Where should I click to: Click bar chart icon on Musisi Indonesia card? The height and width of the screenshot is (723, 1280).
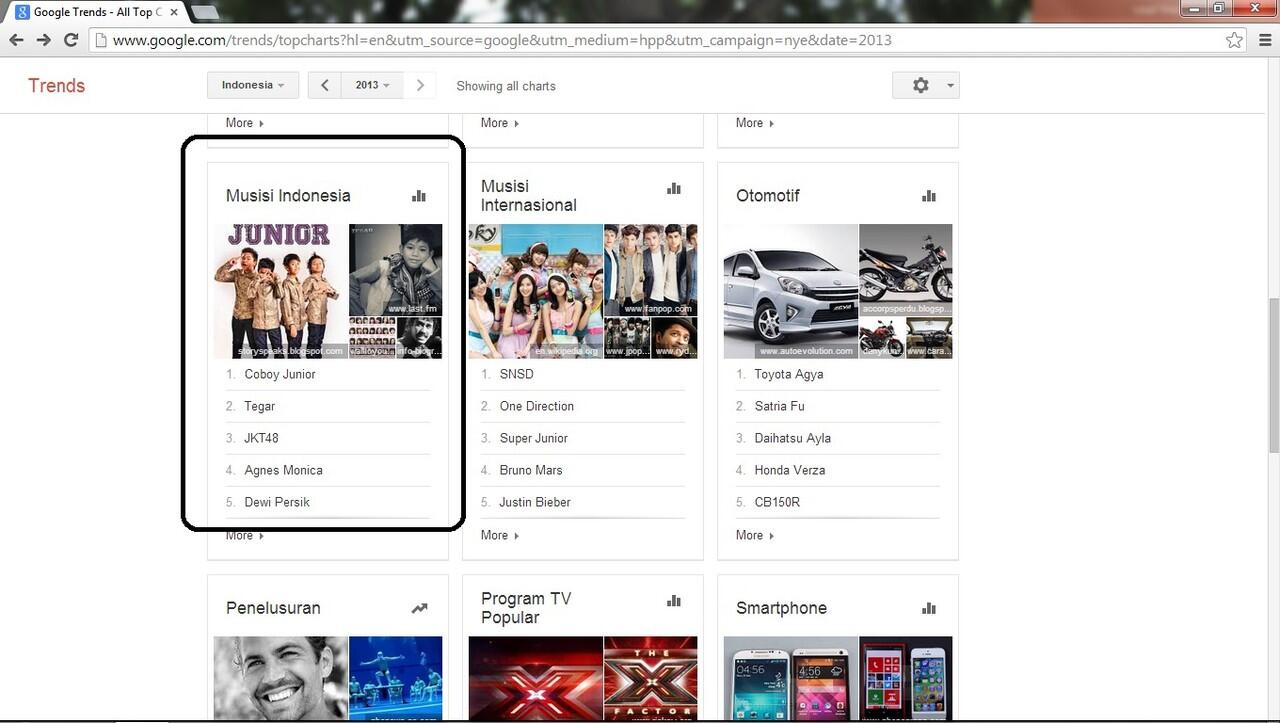tap(419, 196)
